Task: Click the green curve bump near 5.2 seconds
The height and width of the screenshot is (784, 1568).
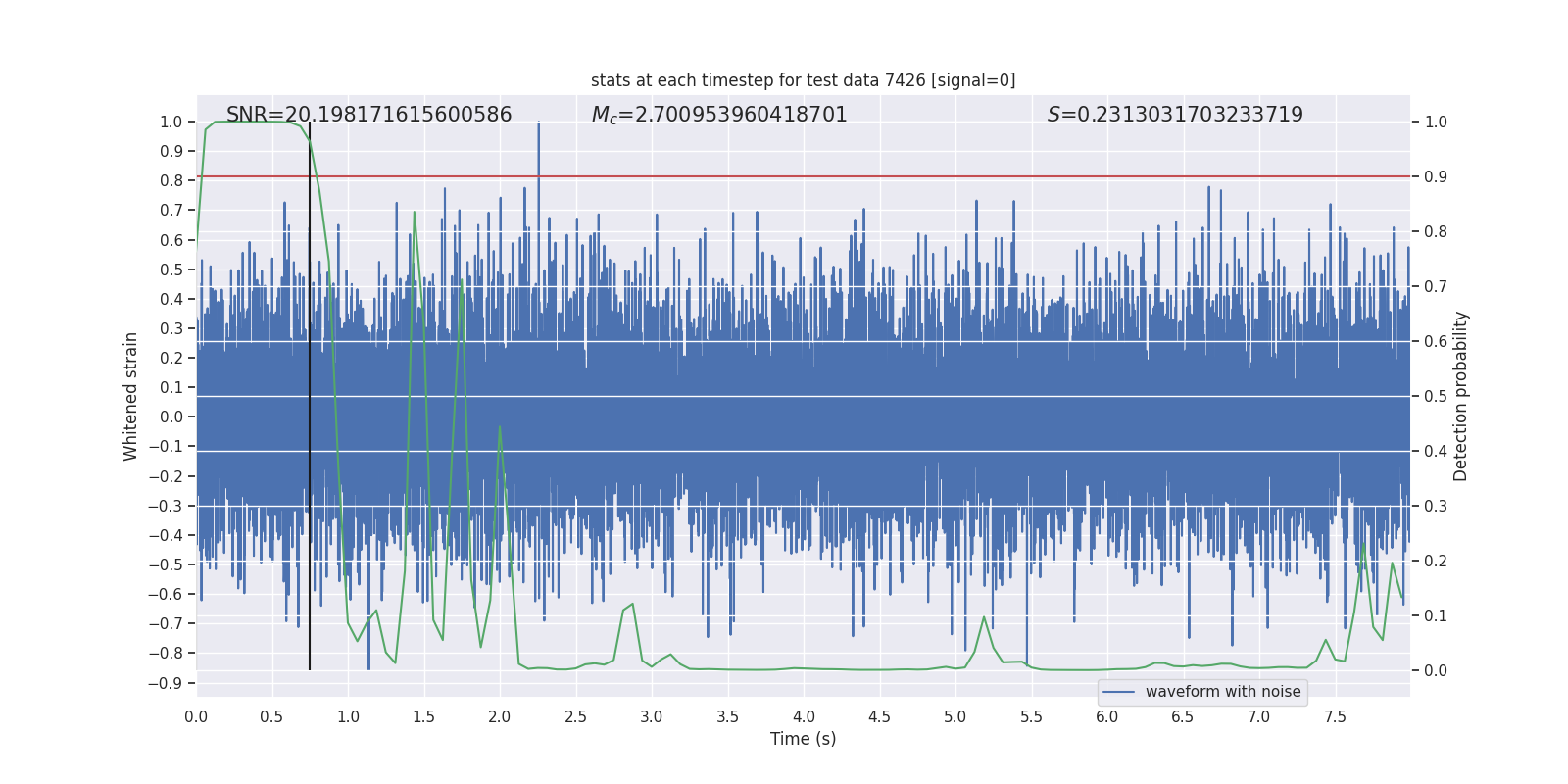Action: click(984, 617)
